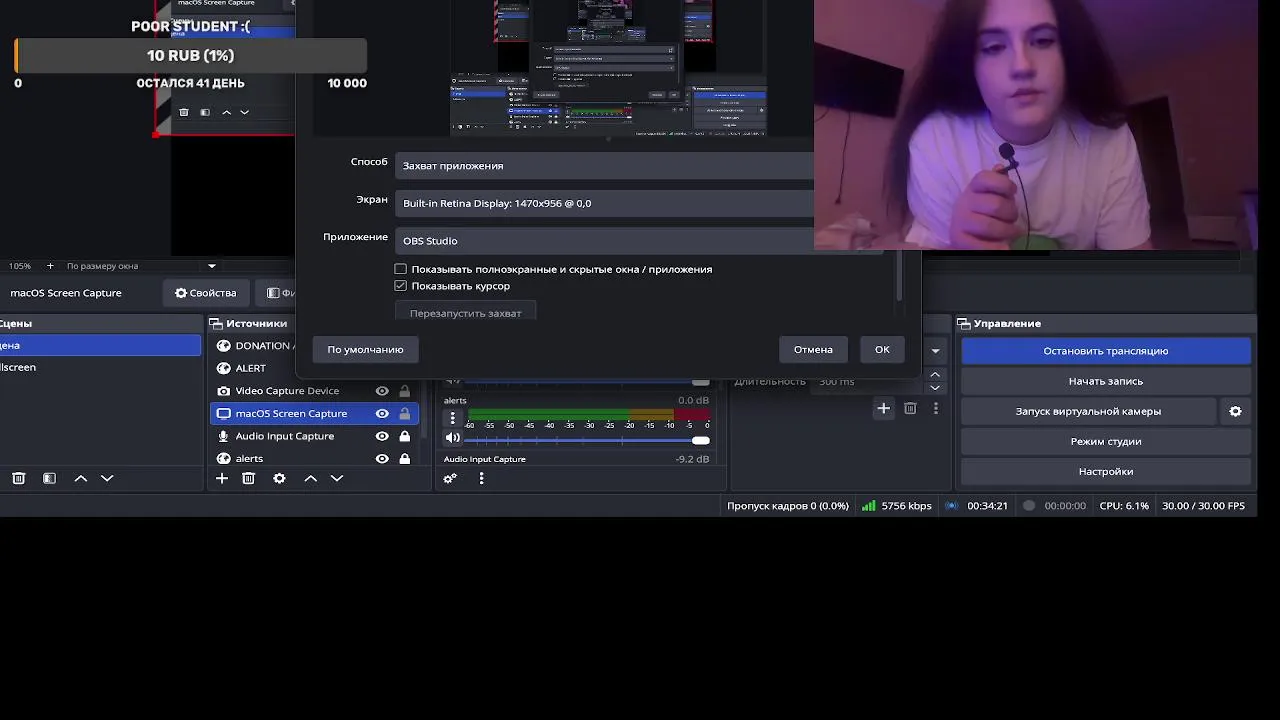Click Начать запись to start recording
1280x720 pixels.
click(x=1106, y=381)
